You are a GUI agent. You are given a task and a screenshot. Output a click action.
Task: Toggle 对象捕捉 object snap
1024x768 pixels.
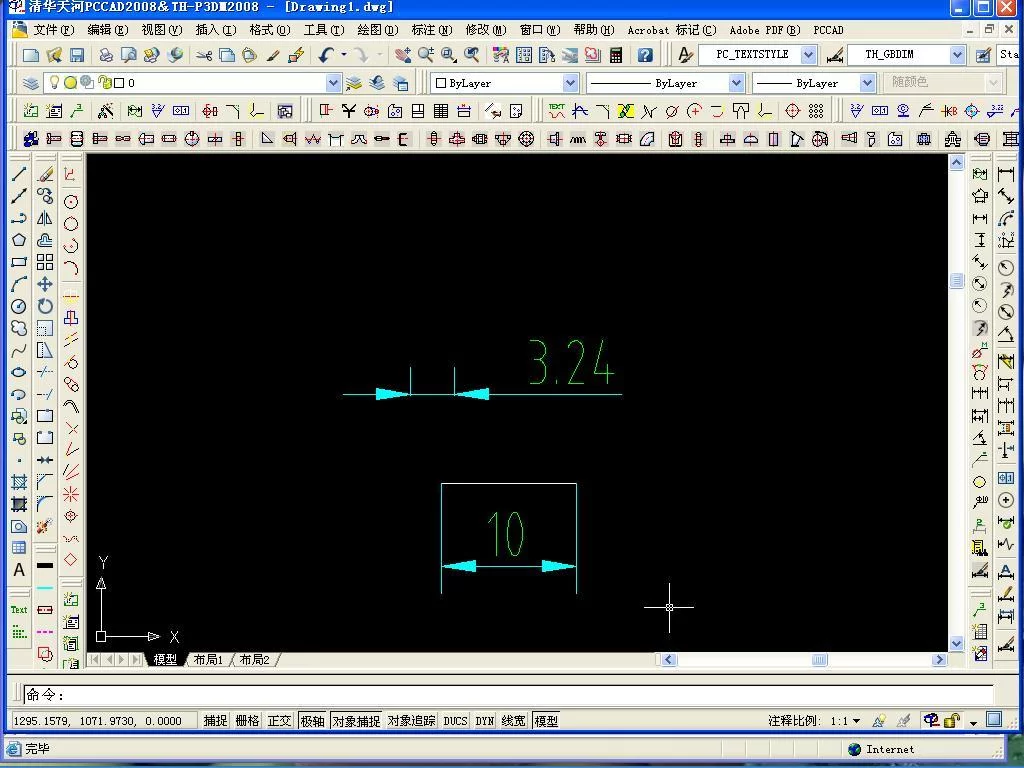pyautogui.click(x=356, y=721)
